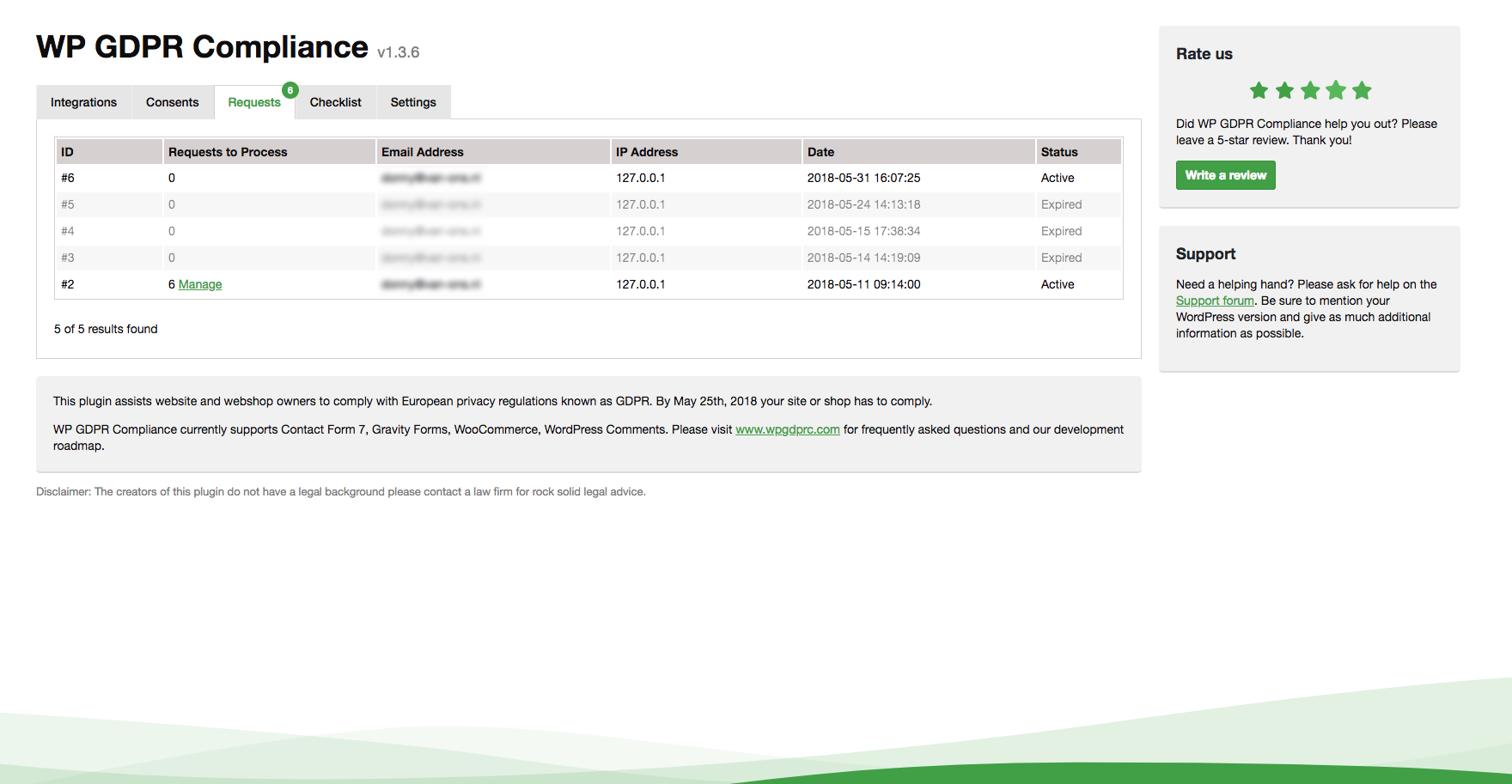Image resolution: width=1512 pixels, height=784 pixels.
Task: Switch to the Consents tab
Action: point(172,102)
